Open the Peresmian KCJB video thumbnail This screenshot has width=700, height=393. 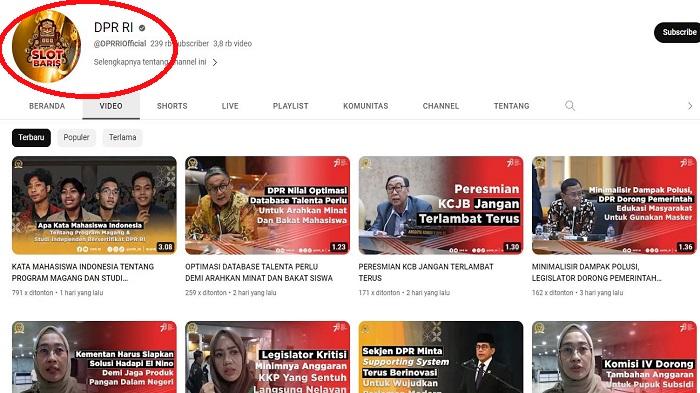coord(441,205)
